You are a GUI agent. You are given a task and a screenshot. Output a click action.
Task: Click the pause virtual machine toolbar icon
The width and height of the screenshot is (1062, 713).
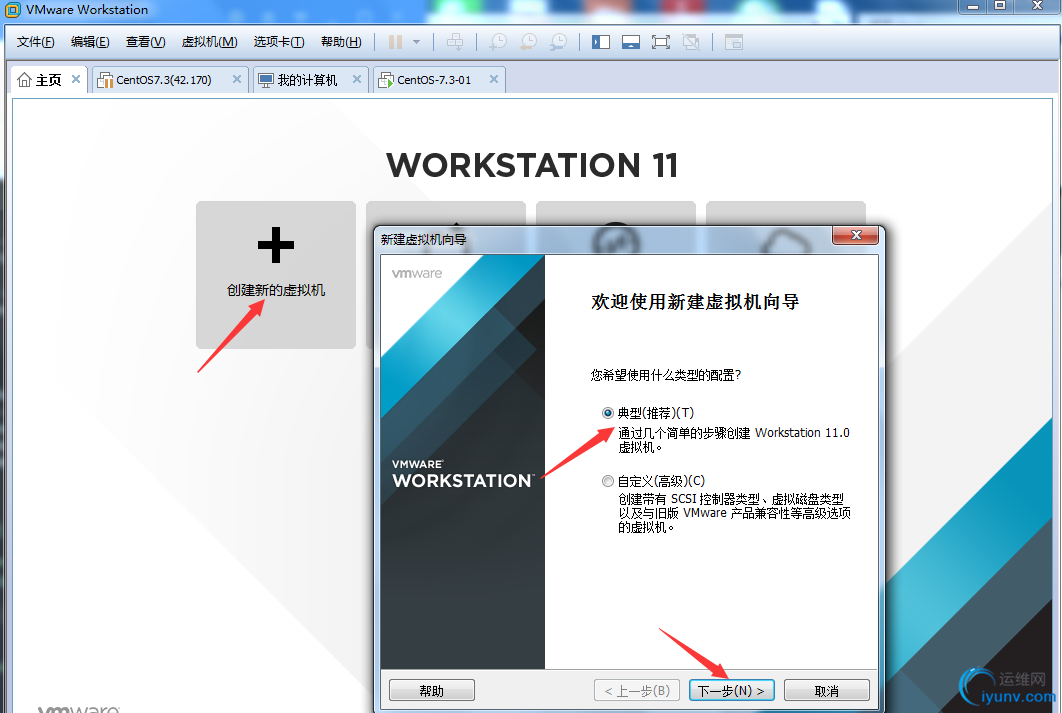[396, 42]
